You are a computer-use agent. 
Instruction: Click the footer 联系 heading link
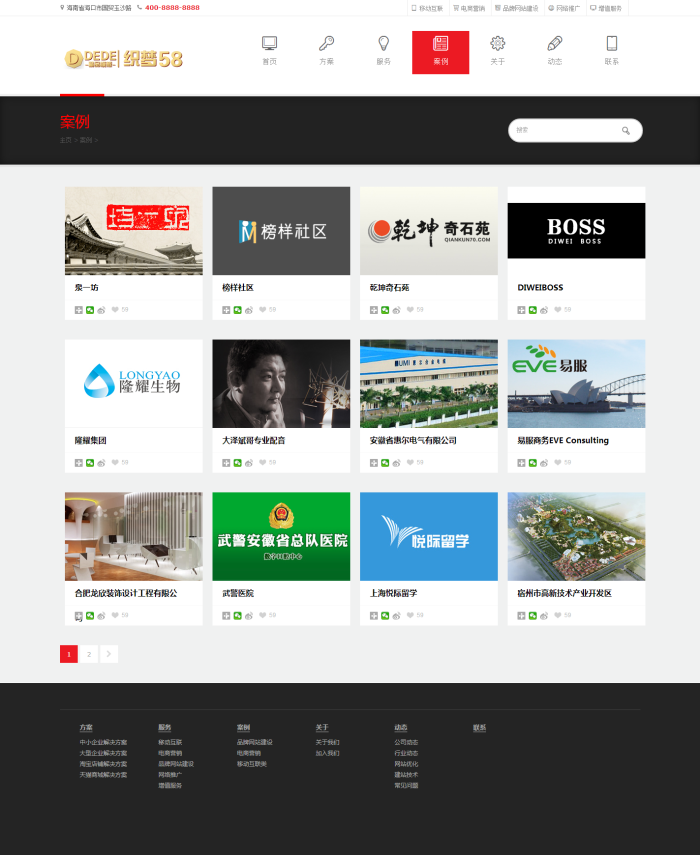[x=480, y=727]
